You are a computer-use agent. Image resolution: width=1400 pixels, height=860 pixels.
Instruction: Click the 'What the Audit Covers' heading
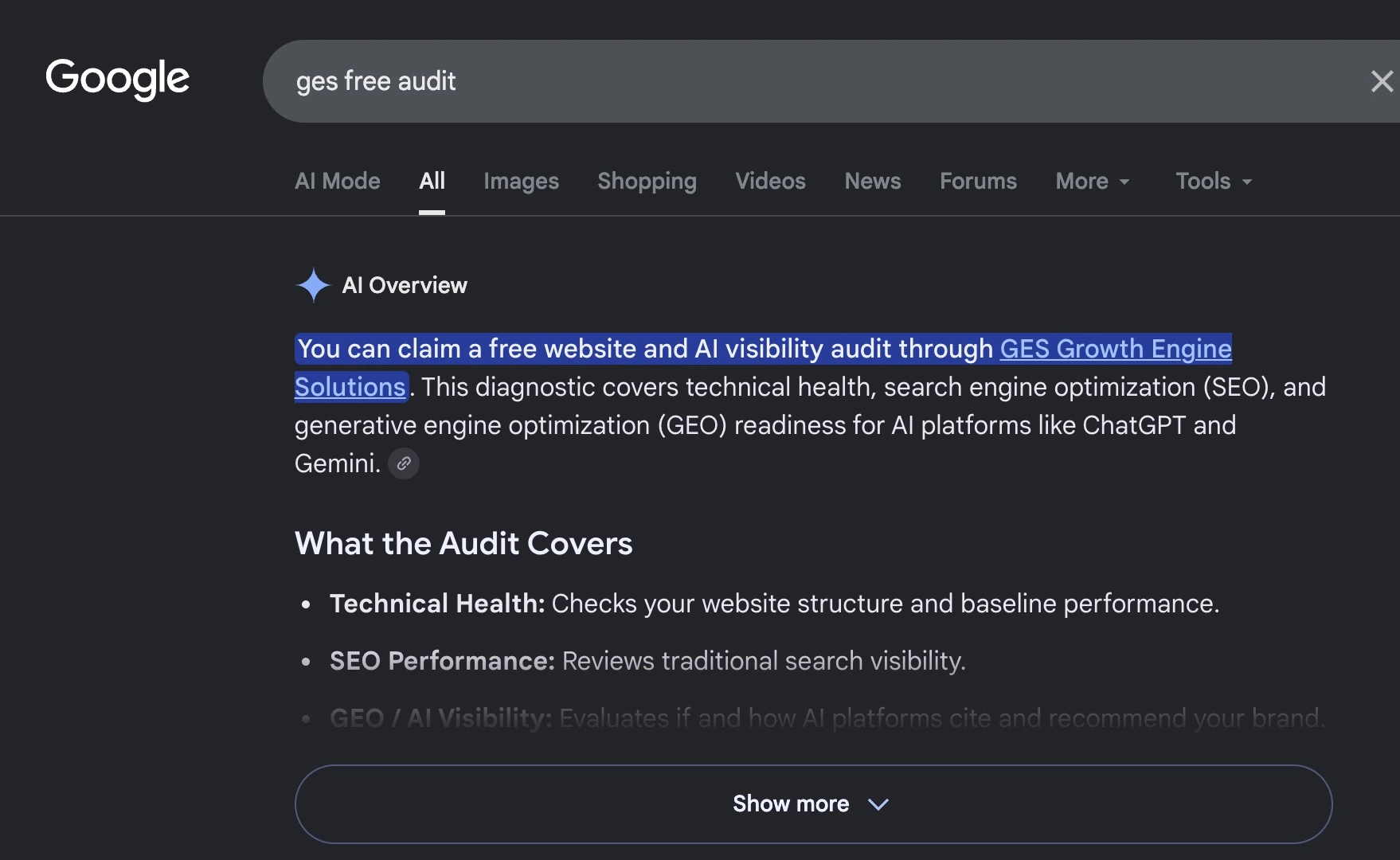(463, 543)
